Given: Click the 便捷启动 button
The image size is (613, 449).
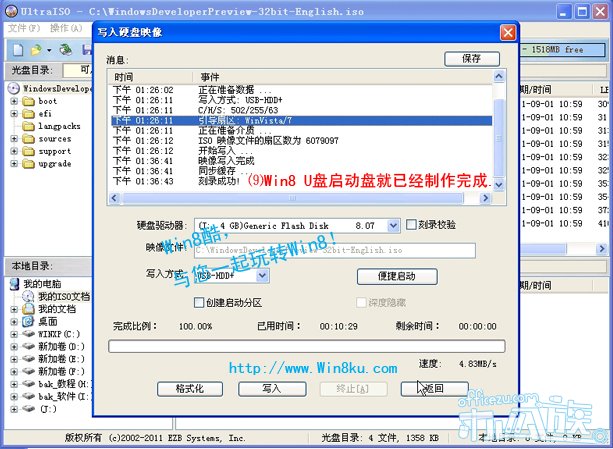Looking at the screenshot, I should tap(397, 276).
